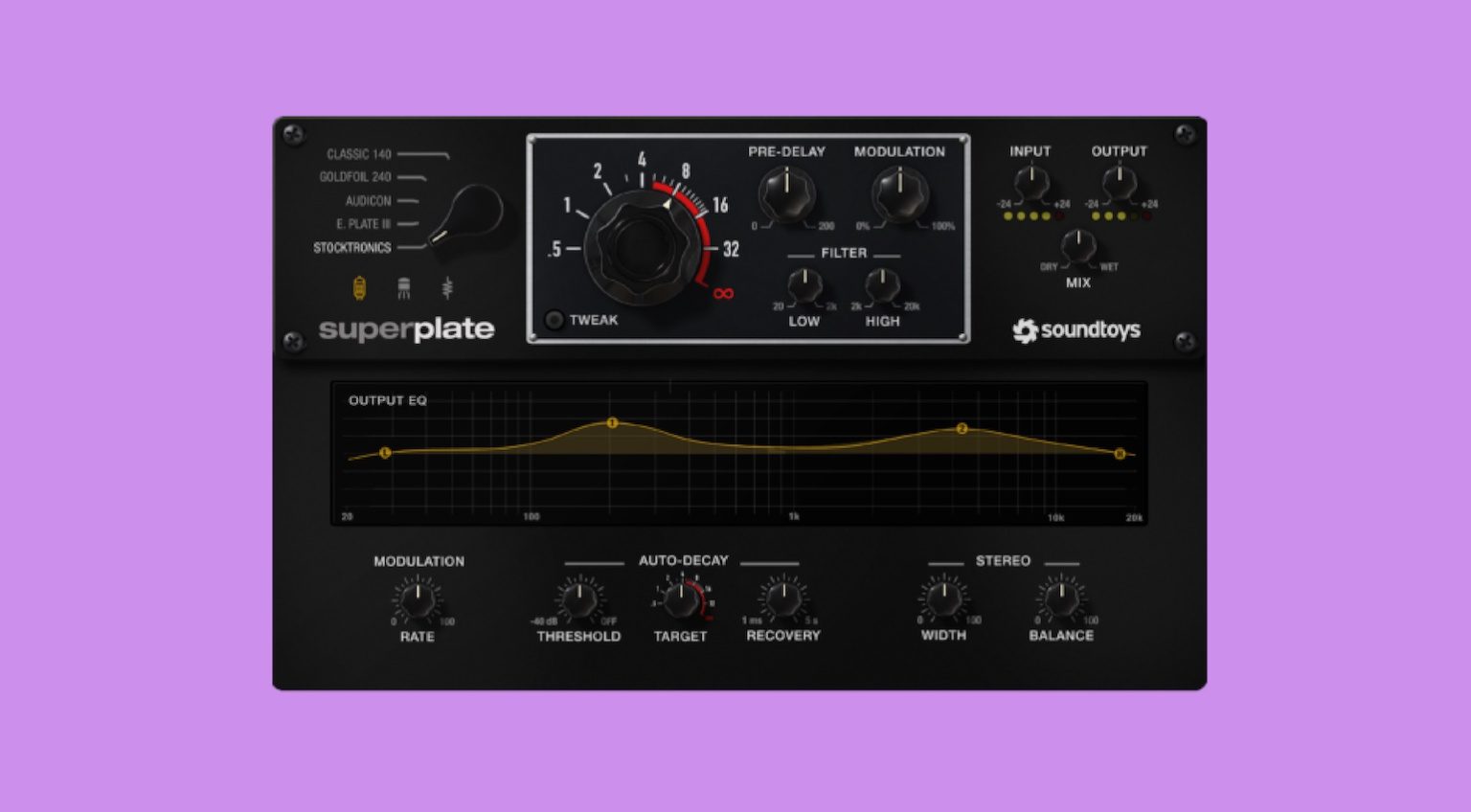Enable the AUDICON plate model

pos(369,200)
